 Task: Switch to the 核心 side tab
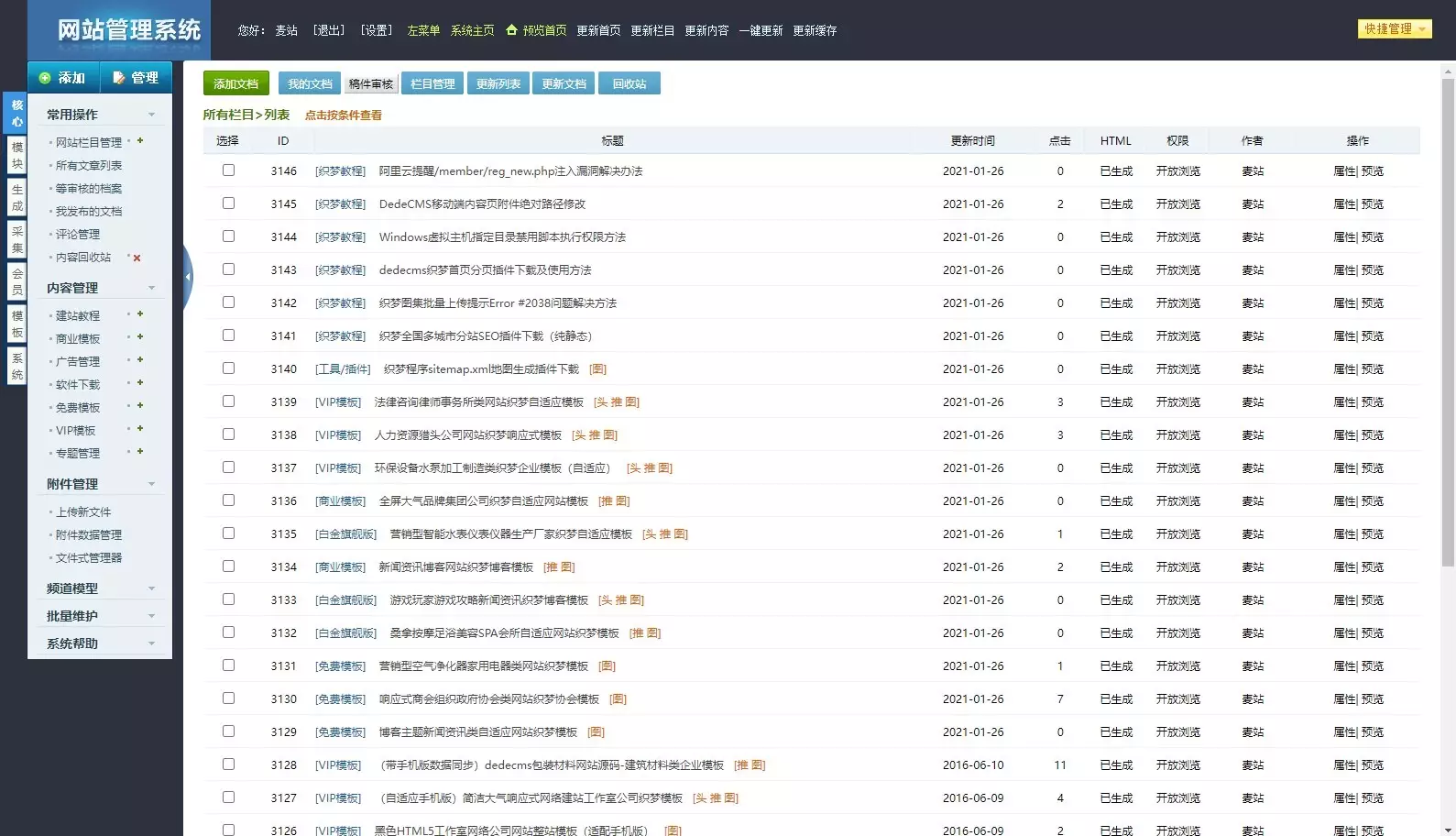(x=16, y=113)
